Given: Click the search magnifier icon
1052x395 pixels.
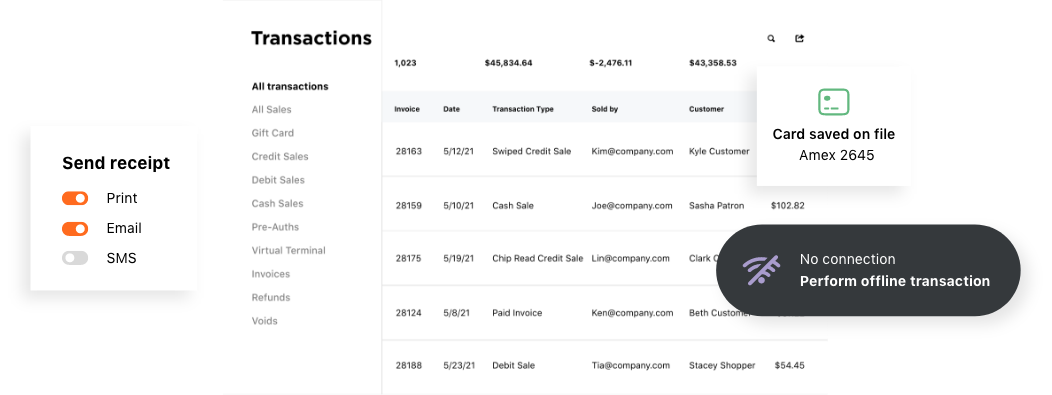Looking at the screenshot, I should click(771, 39).
